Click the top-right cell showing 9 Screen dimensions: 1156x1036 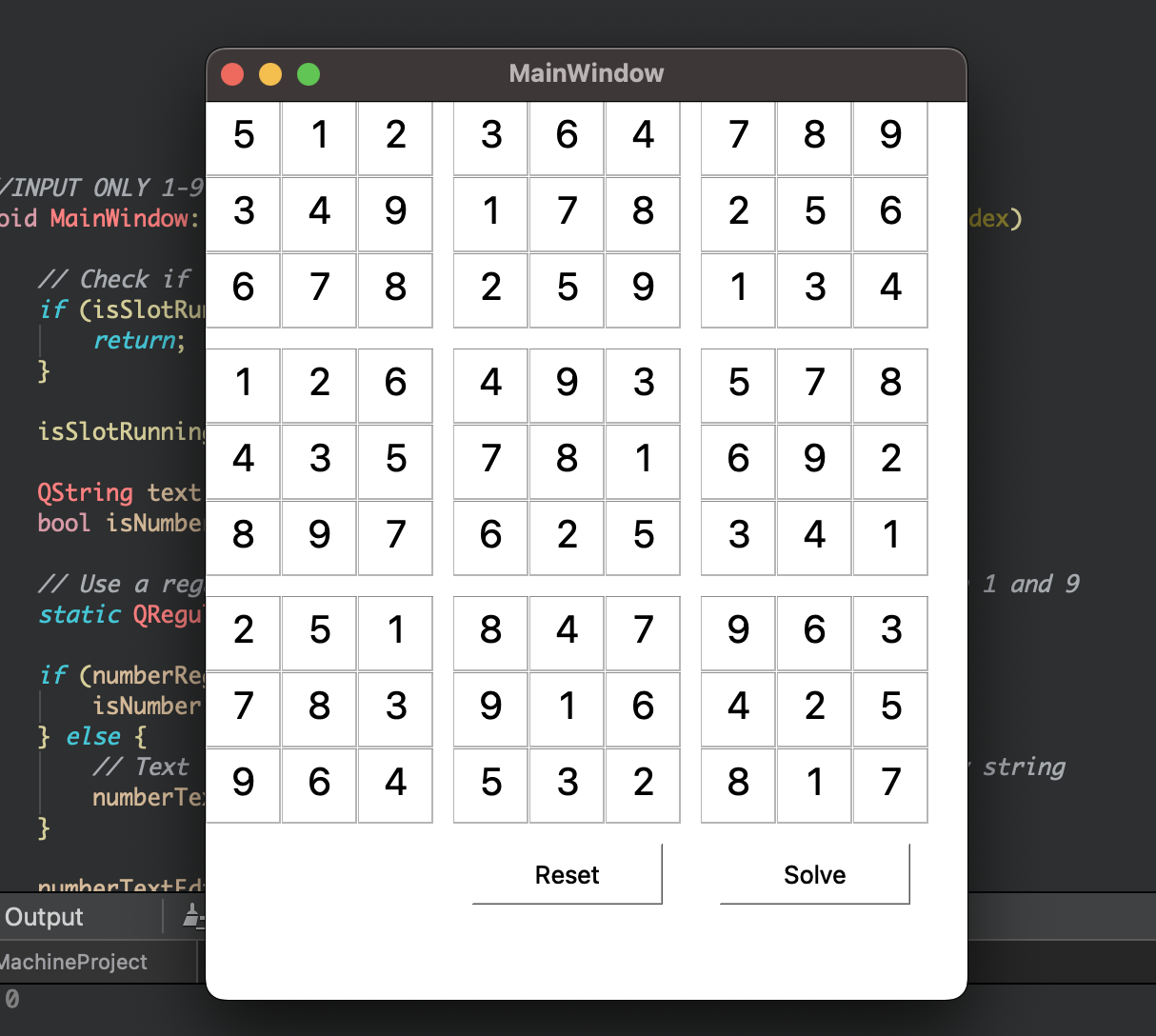pos(889,138)
